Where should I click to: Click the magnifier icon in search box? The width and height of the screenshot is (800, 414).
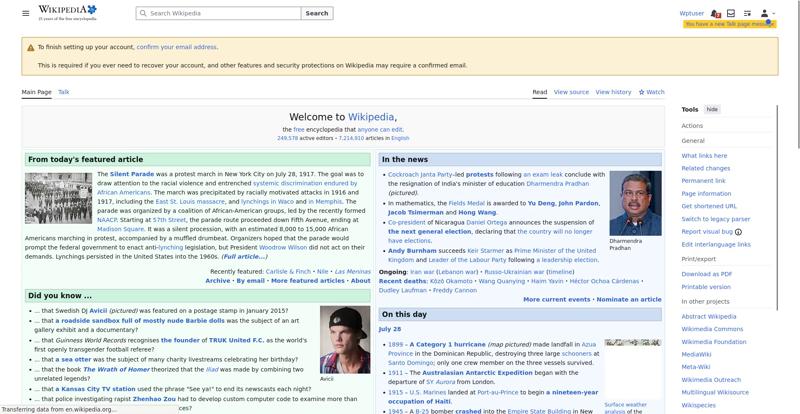pos(143,13)
